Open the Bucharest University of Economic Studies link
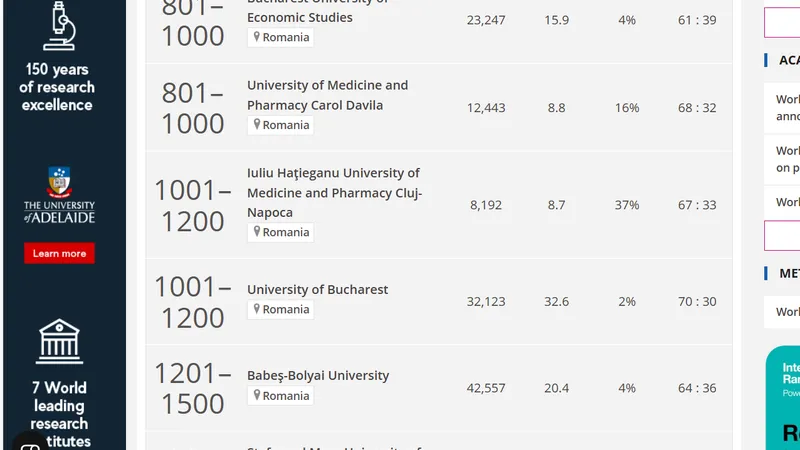Viewport: 800px width, 450px height. (x=317, y=11)
